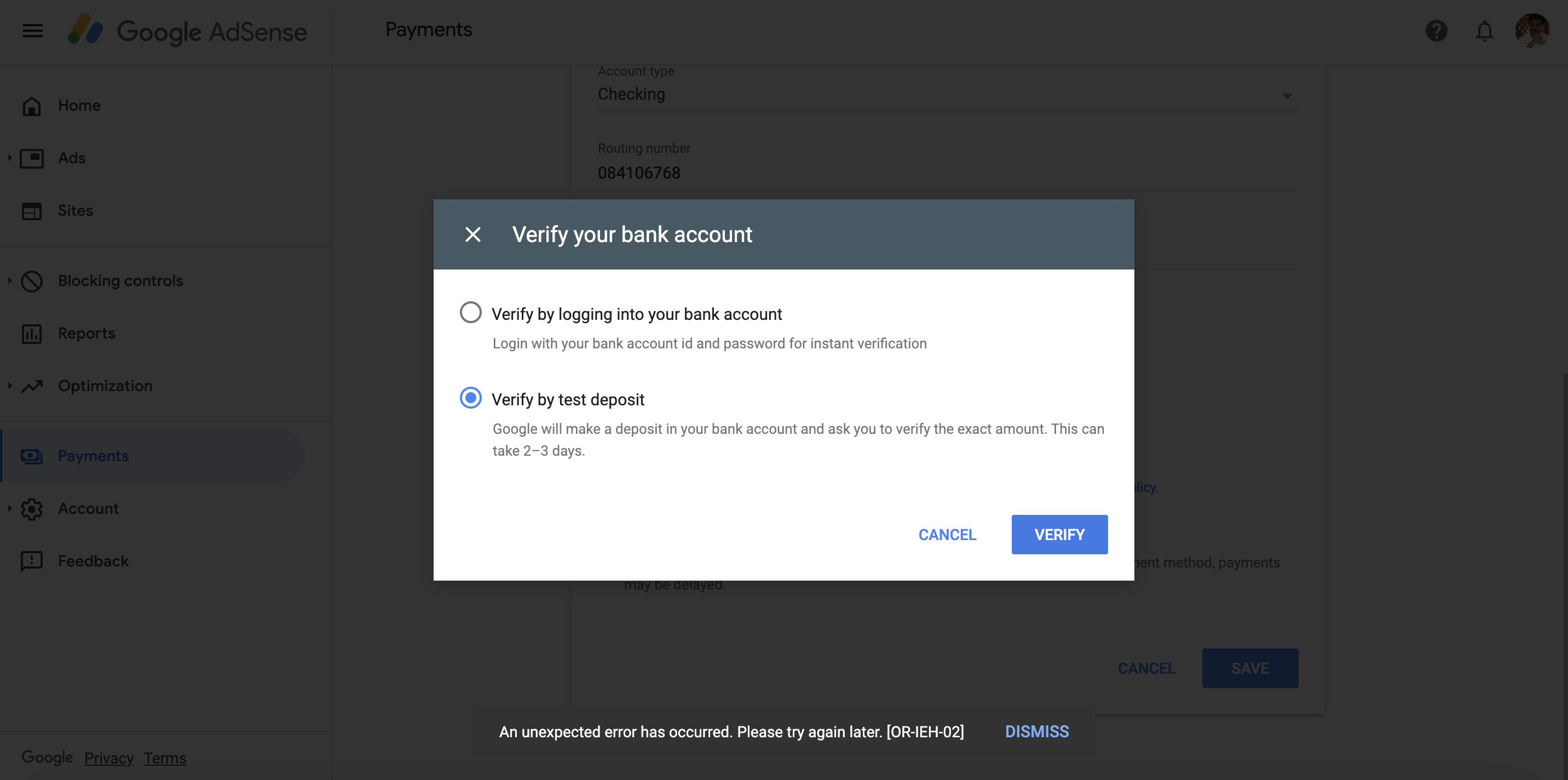Dismiss the unexpected error message
Image resolution: width=1568 pixels, height=780 pixels.
[x=1036, y=731]
